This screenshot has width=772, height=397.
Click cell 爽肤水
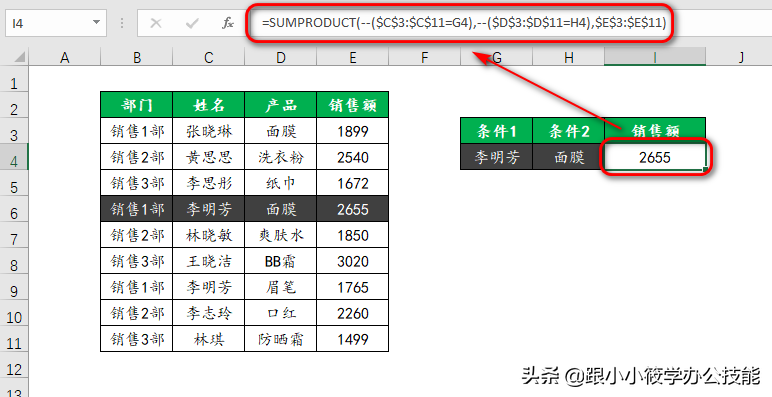(281, 235)
